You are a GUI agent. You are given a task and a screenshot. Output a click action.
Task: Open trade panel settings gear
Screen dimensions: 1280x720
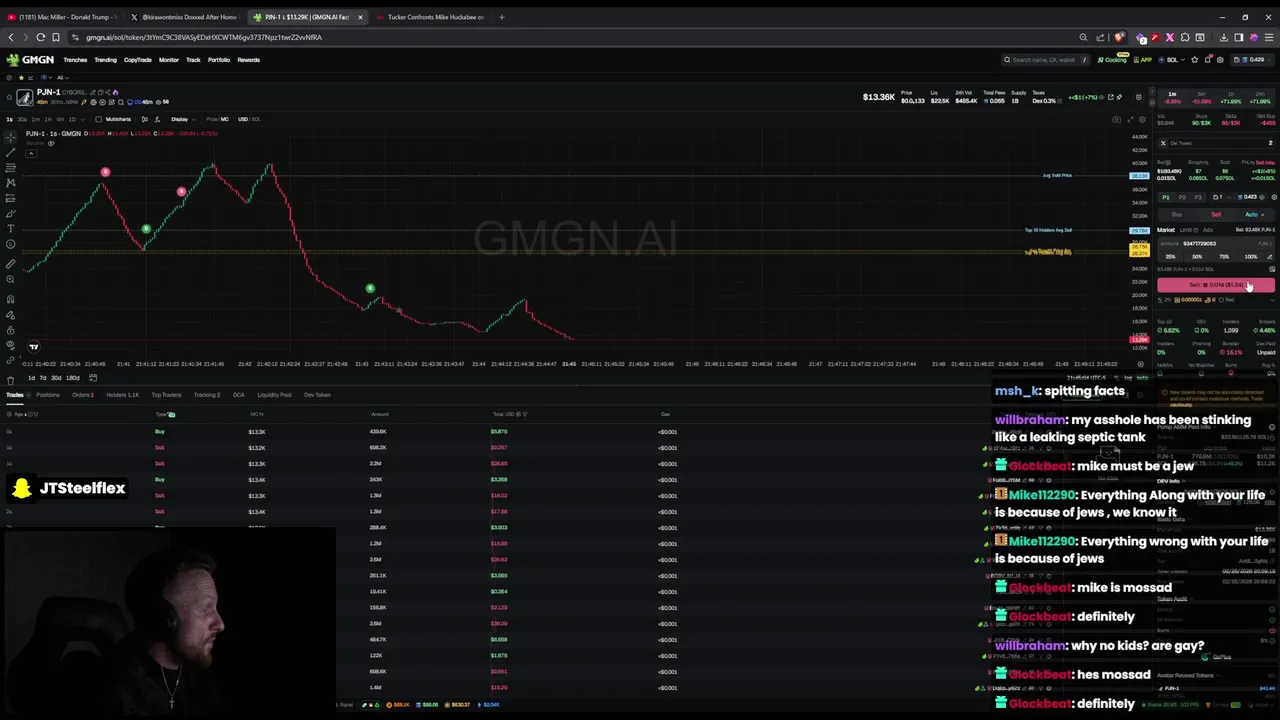coord(1273,197)
